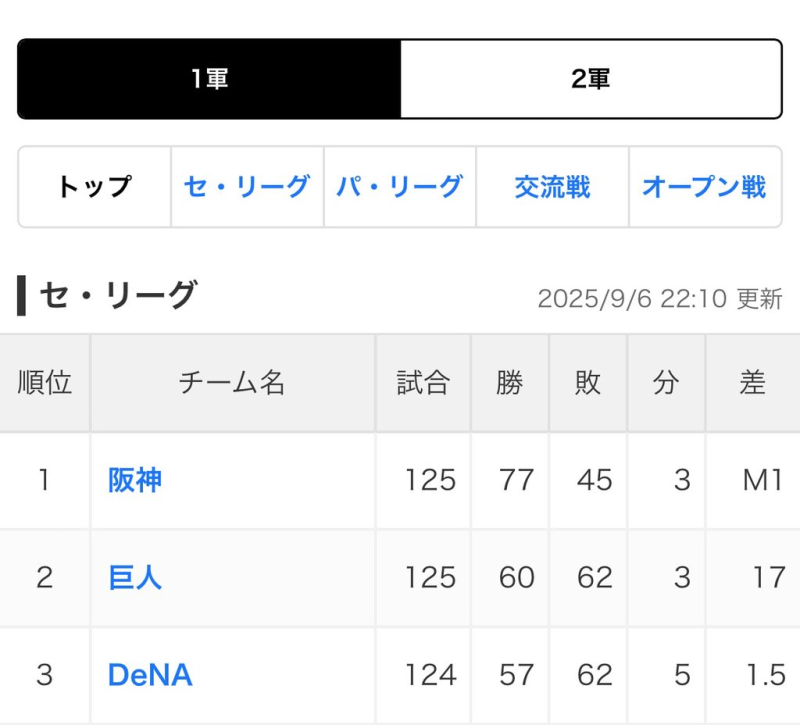This screenshot has height=725, width=800.
Task: Open the DeNA team link
Action: tap(150, 675)
